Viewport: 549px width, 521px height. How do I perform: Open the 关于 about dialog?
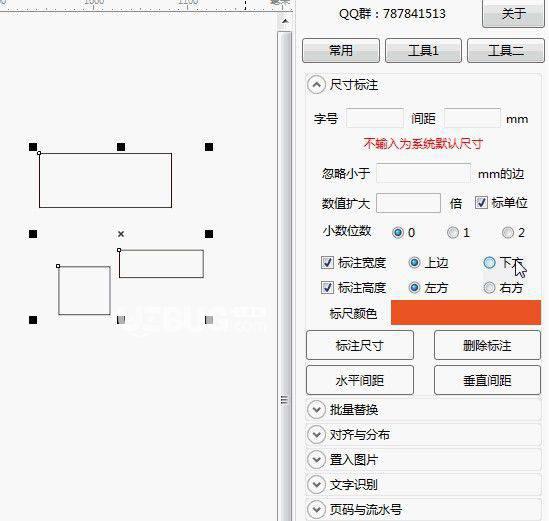513,14
